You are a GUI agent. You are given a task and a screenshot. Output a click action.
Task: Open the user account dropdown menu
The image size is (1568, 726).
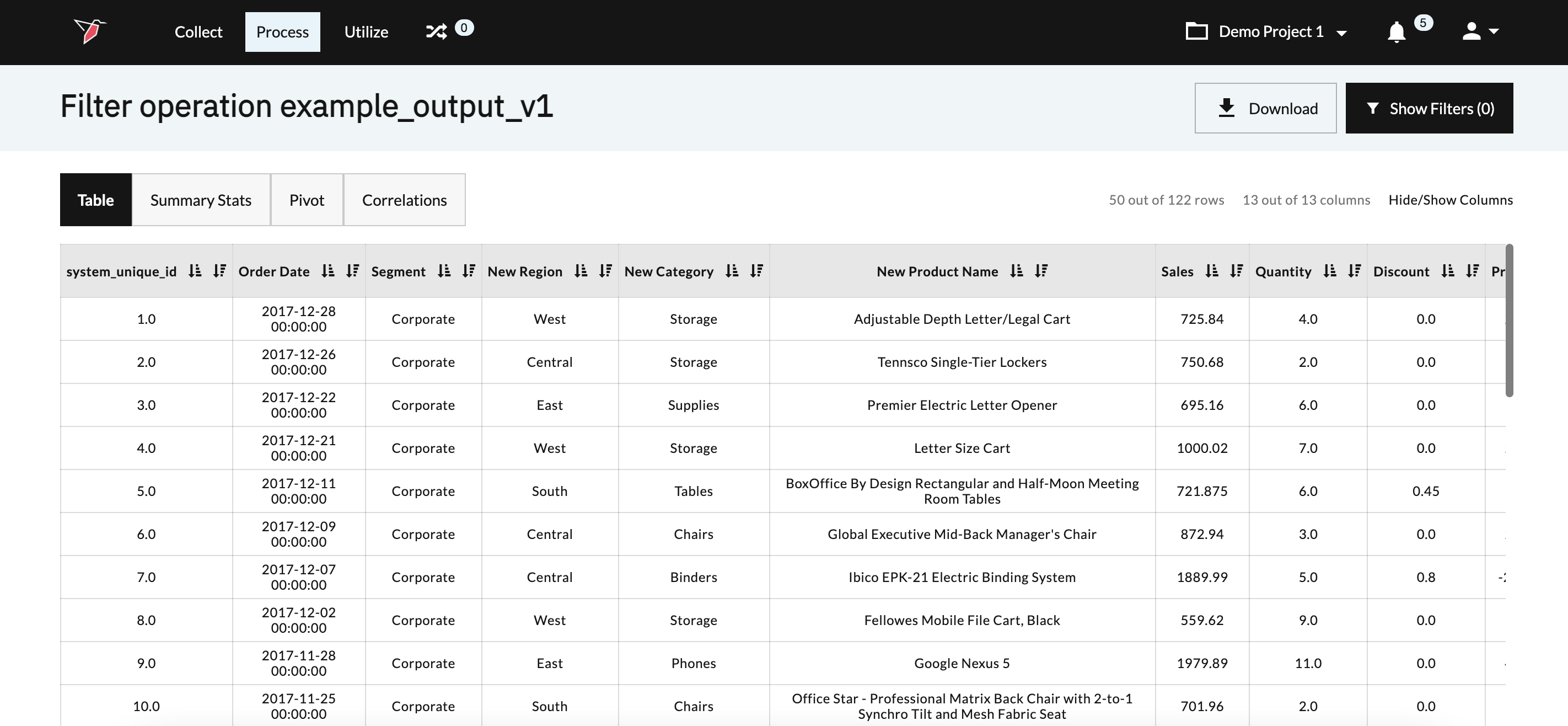tap(1480, 31)
